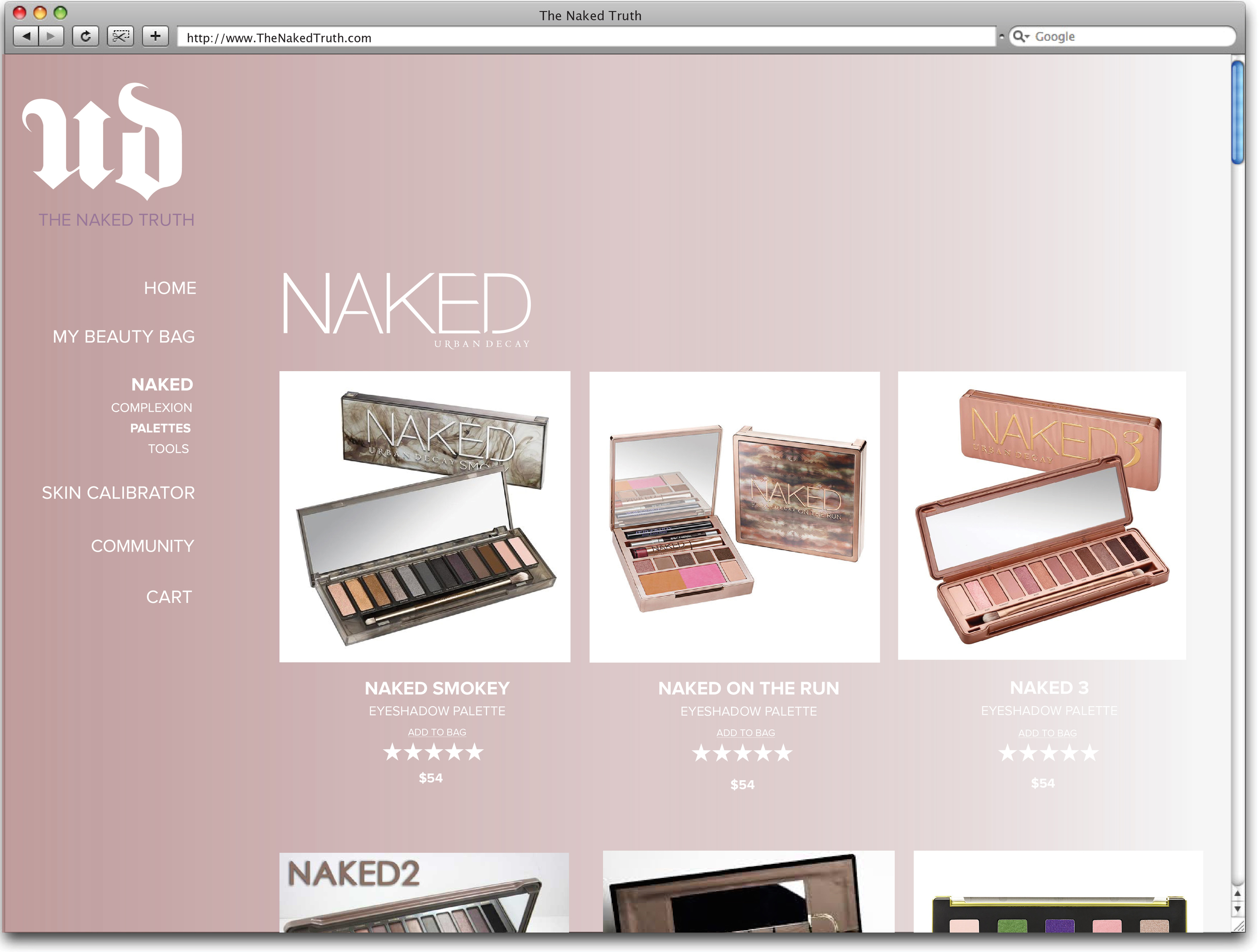Go back with the browser back arrow
This screenshot has width=1259, height=952.
(26, 36)
